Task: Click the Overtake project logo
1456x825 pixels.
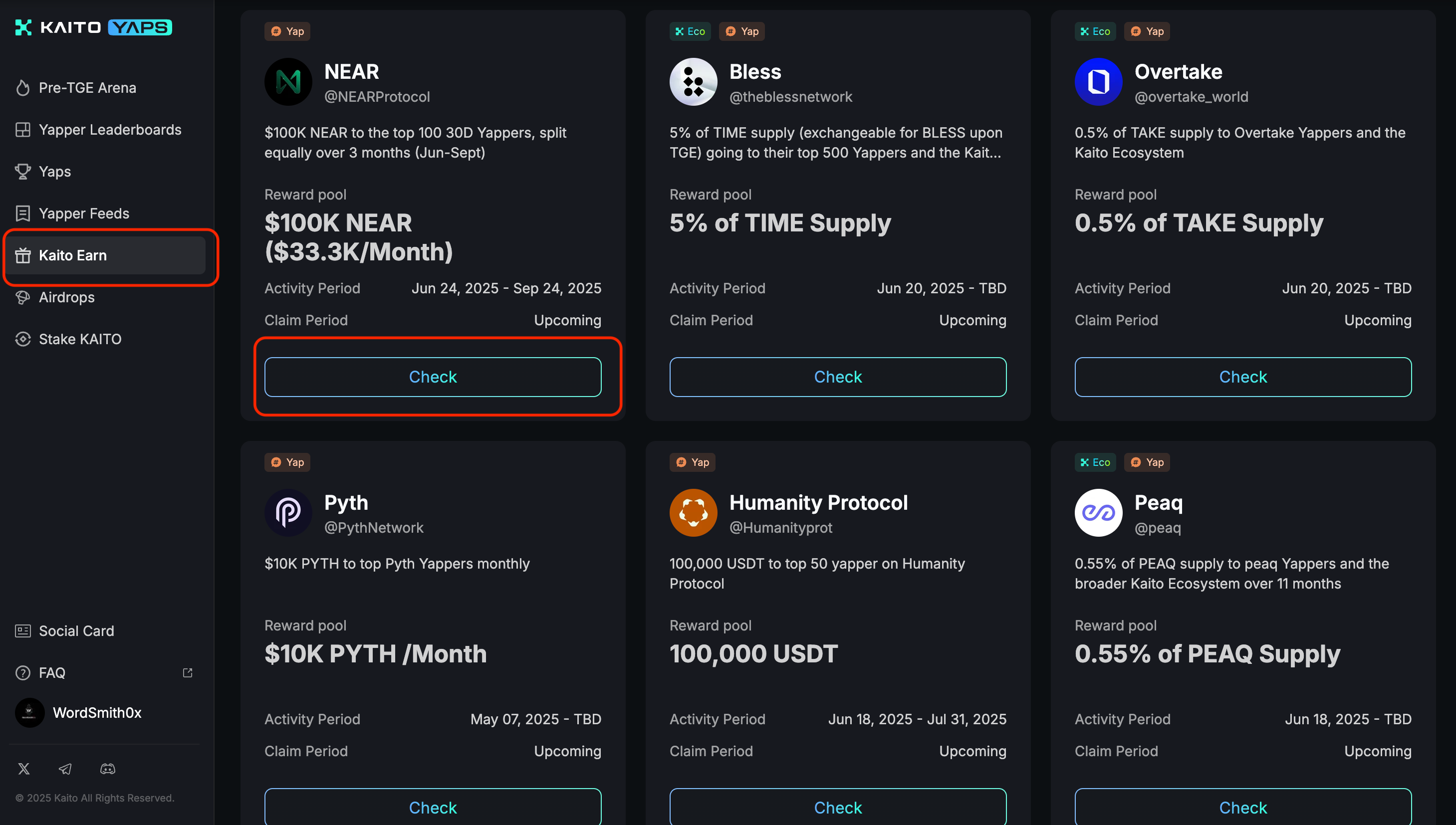Action: tap(1098, 82)
